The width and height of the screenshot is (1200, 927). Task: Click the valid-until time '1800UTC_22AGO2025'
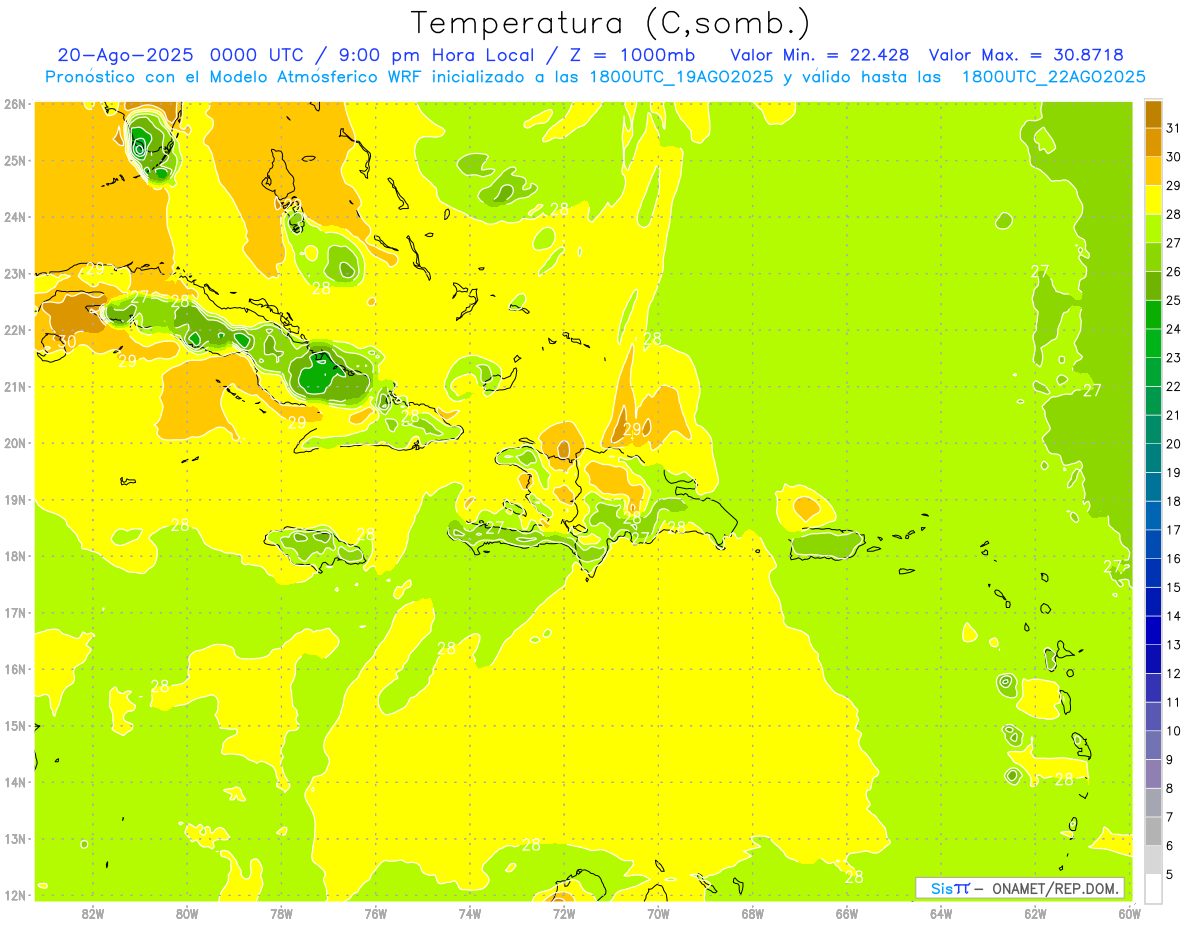1053,77
